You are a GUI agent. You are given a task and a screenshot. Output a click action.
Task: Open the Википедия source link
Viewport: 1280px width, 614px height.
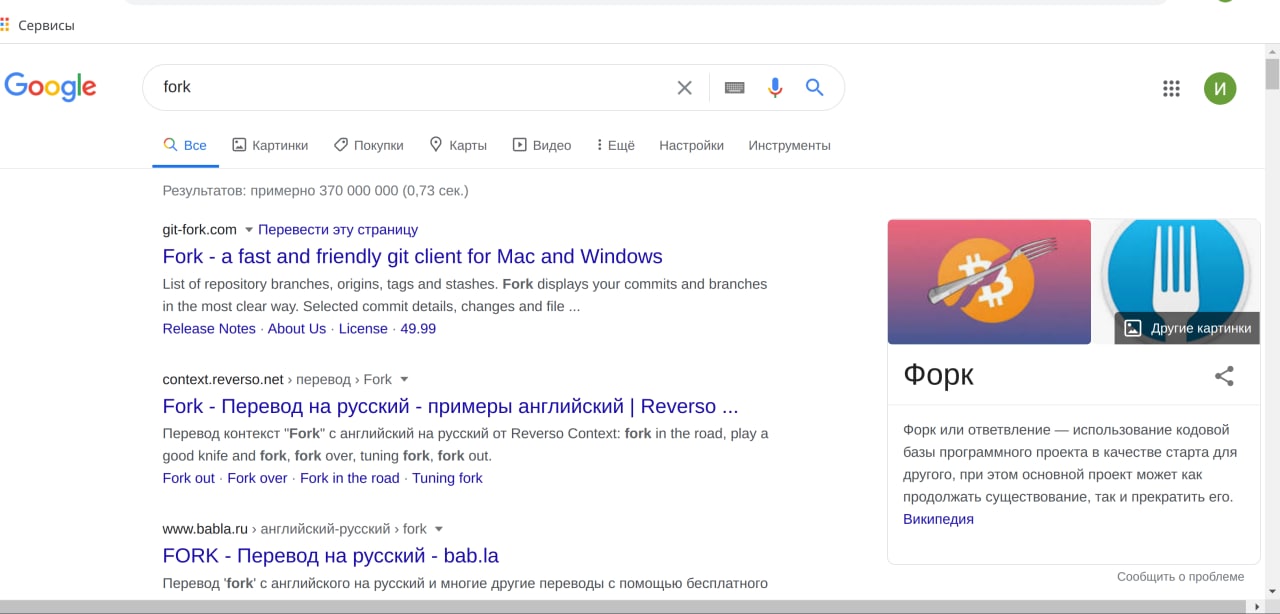point(938,519)
